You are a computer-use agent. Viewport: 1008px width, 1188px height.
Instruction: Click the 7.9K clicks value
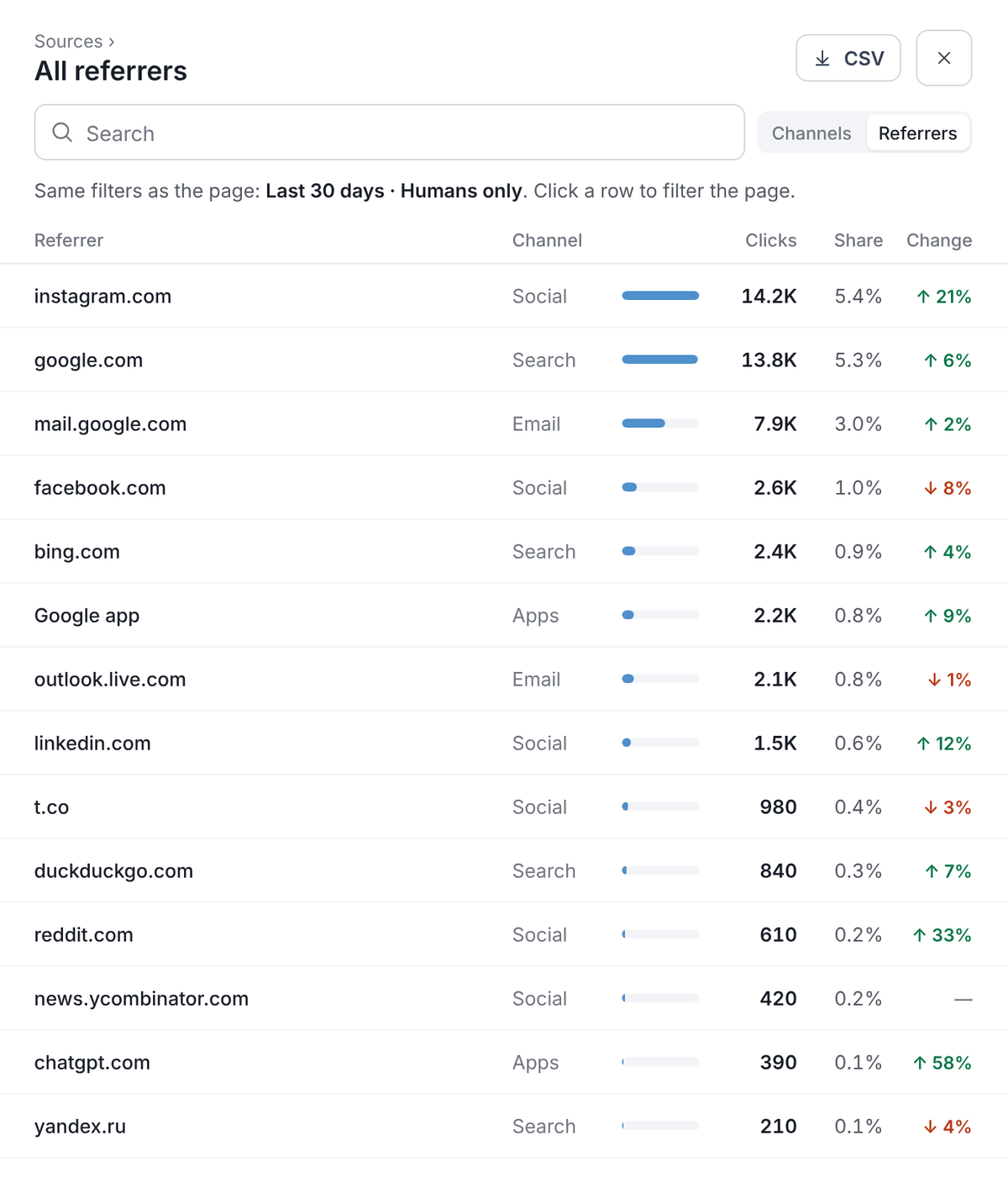775,424
